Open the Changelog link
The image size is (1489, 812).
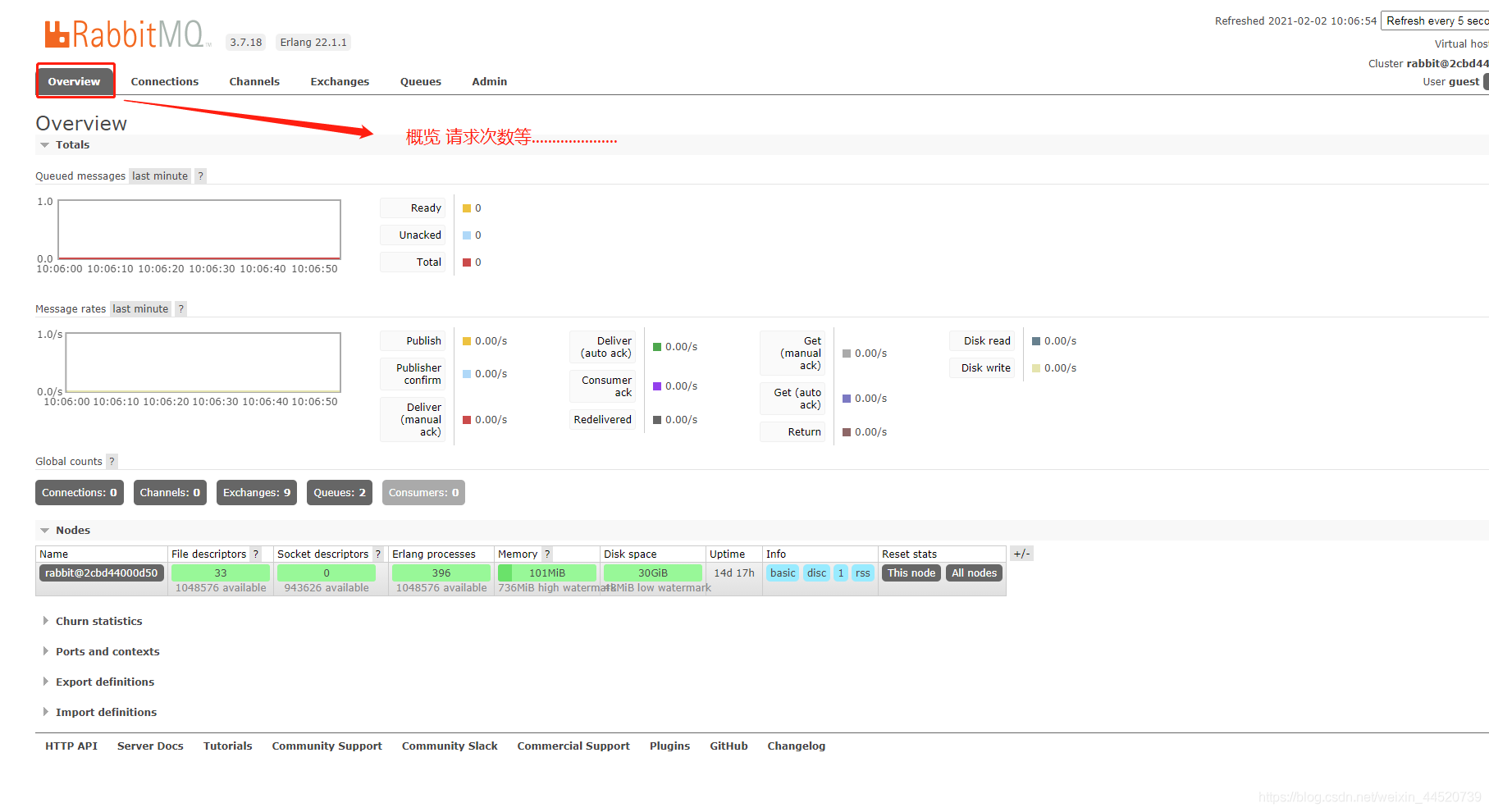(x=797, y=746)
